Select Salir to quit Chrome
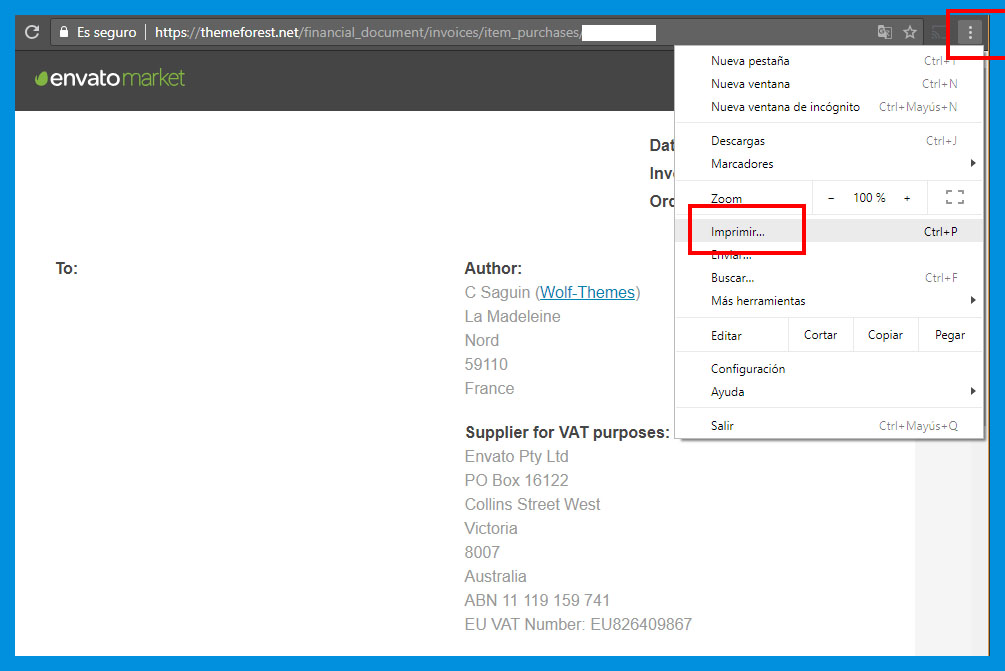This screenshot has width=1005, height=671. (829, 426)
